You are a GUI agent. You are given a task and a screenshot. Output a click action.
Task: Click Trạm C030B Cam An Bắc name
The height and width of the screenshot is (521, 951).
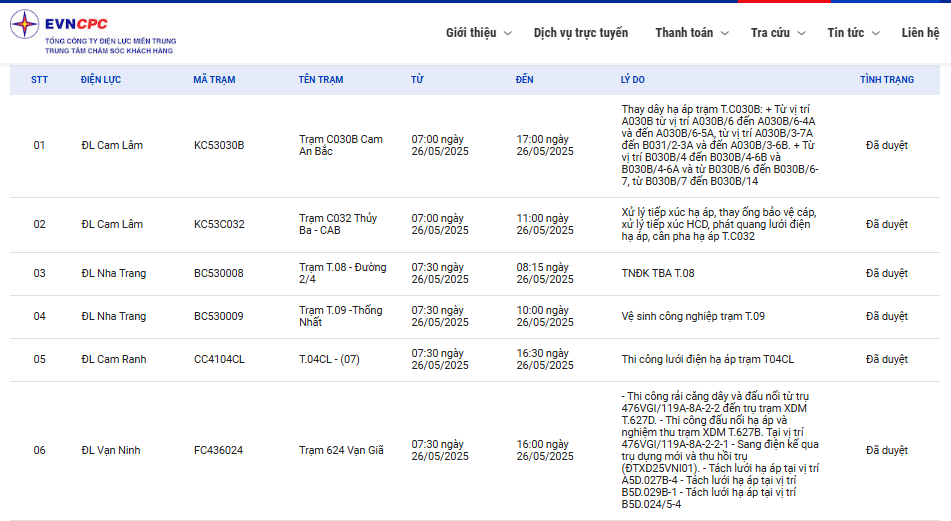341,145
